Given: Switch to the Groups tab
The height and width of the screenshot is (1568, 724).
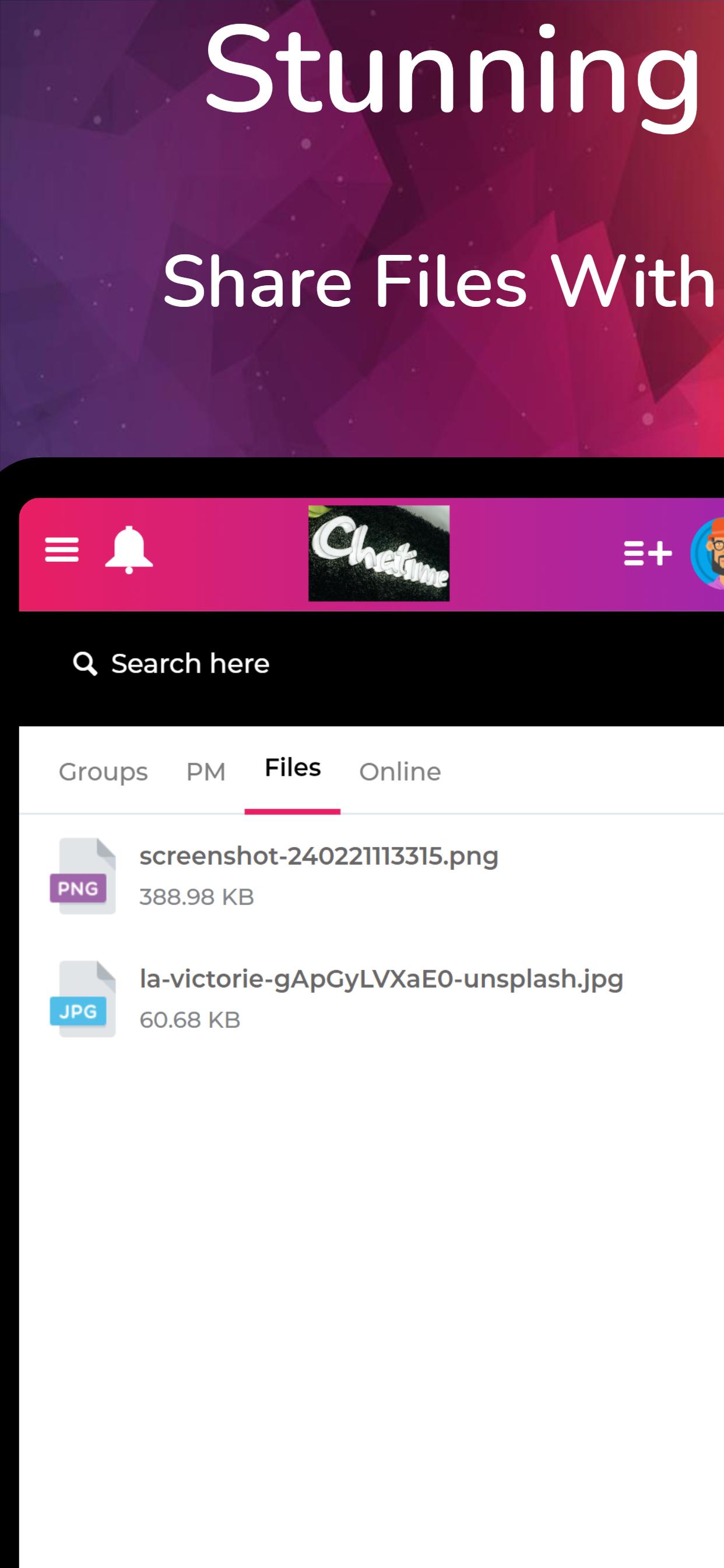Looking at the screenshot, I should 103,772.
